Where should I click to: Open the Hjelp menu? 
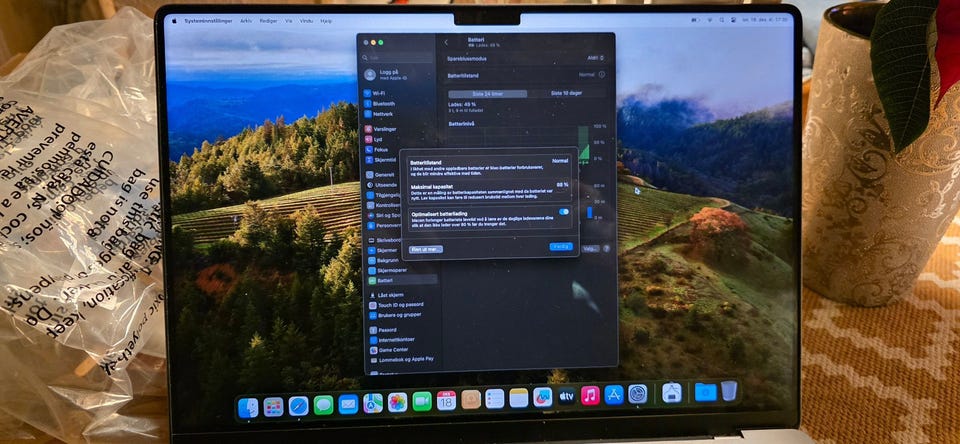[x=326, y=21]
